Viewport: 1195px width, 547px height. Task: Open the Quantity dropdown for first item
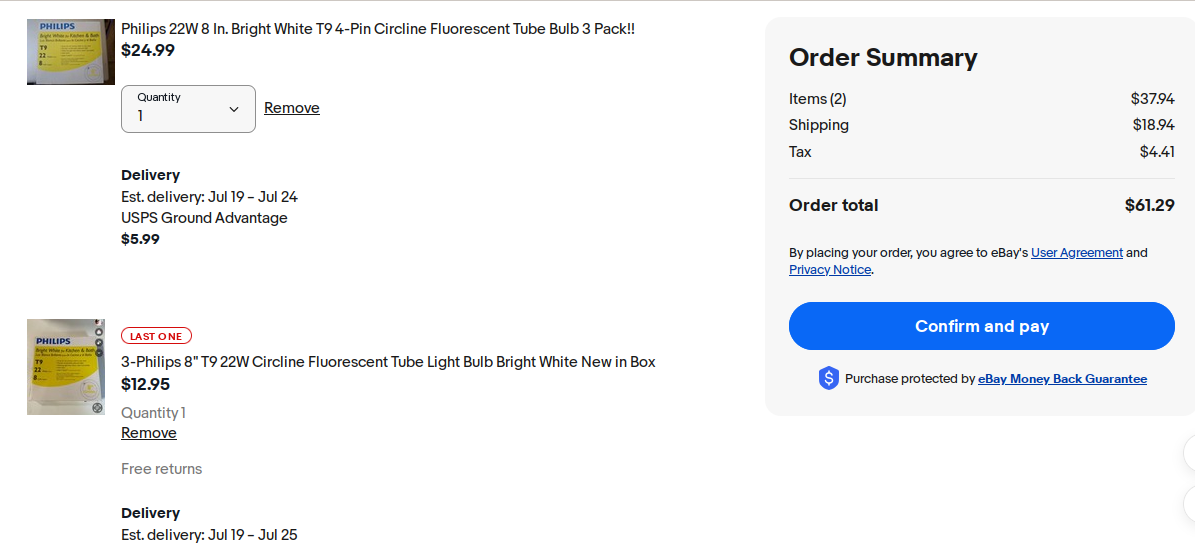coord(188,108)
